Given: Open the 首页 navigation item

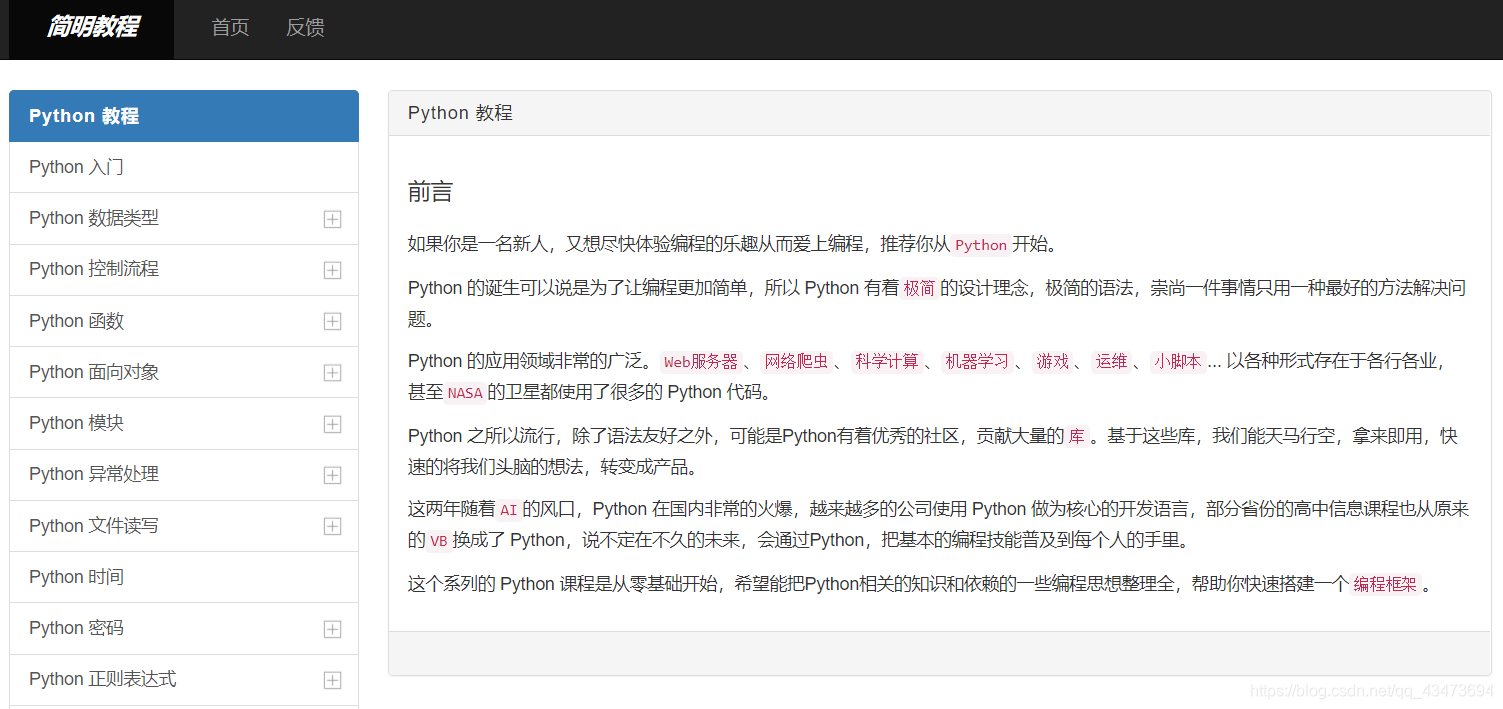Looking at the screenshot, I should point(230,27).
